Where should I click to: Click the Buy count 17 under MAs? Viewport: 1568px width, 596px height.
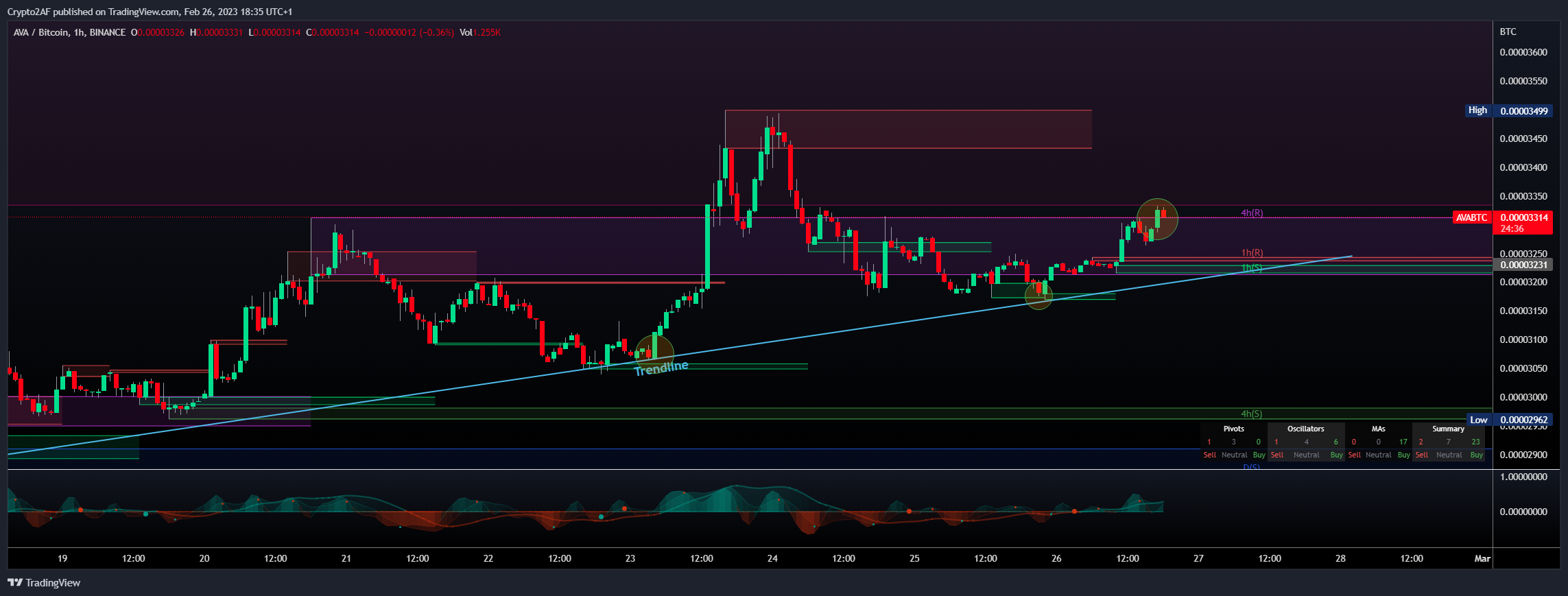[x=1403, y=442]
